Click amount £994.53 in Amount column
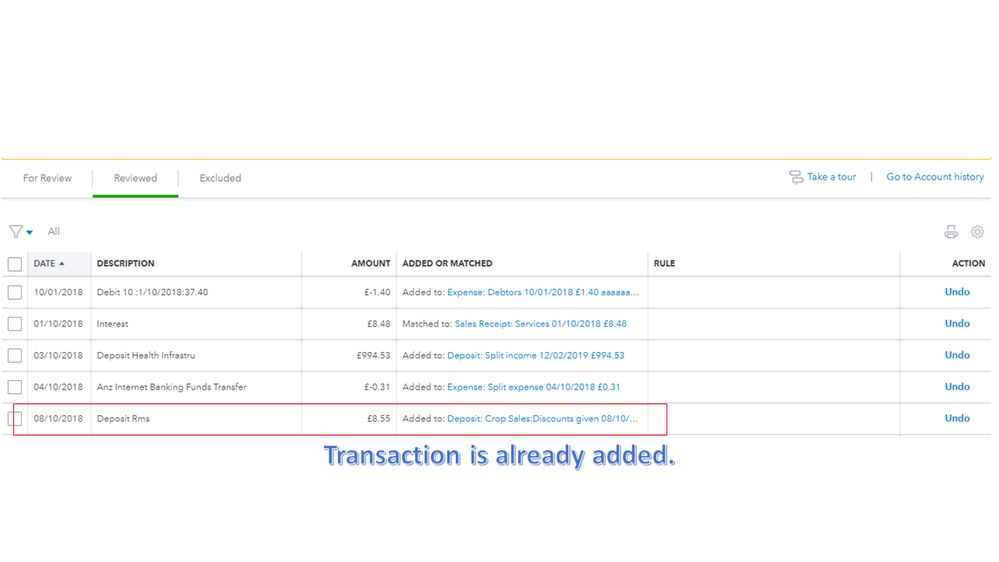999x562 pixels. coord(373,355)
